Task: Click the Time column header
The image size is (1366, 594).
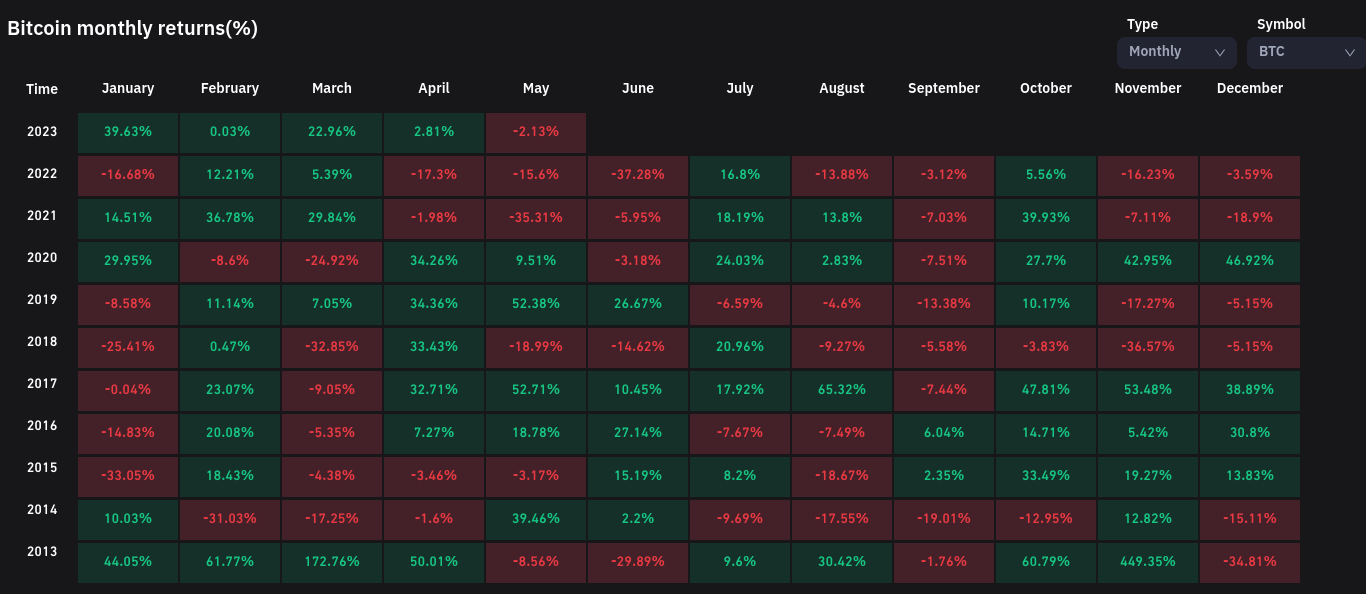Action: click(x=42, y=89)
